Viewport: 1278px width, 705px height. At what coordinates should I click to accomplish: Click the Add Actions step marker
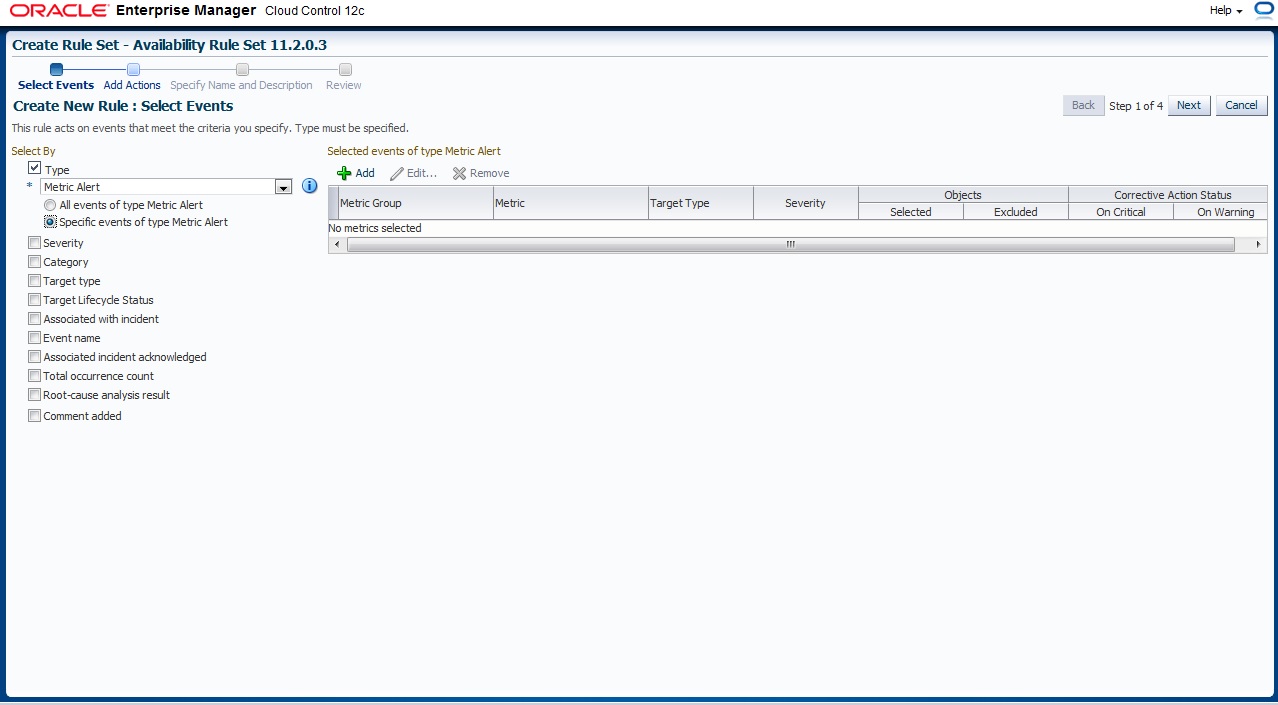pyautogui.click(x=133, y=69)
